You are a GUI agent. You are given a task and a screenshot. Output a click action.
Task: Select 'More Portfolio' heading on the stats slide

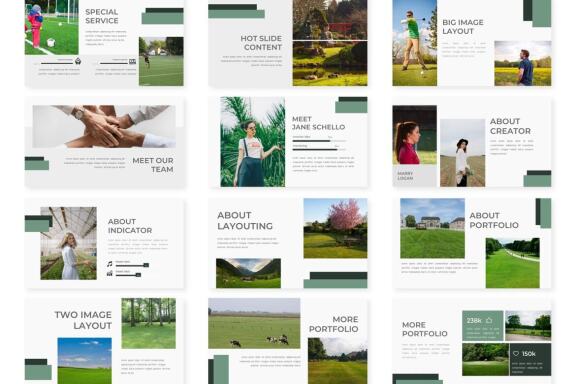tap(425, 329)
